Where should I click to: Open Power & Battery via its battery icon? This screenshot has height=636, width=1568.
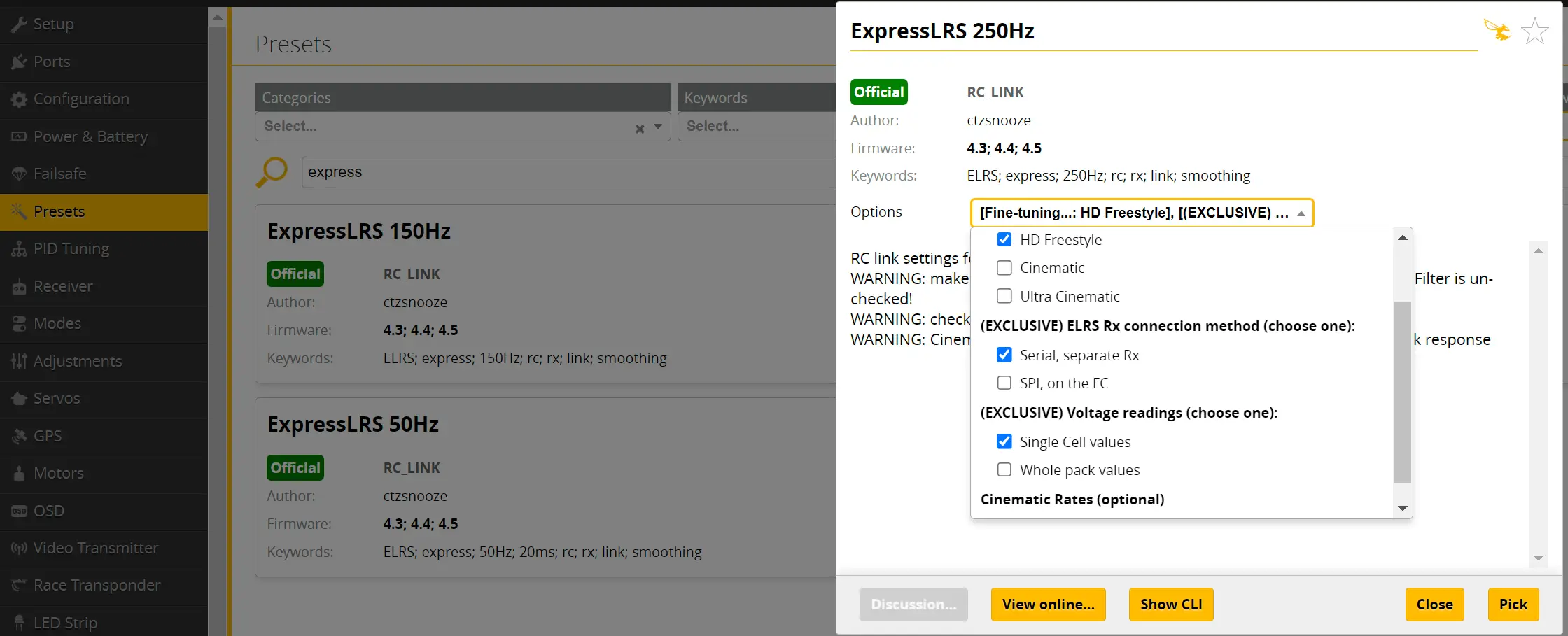coord(19,136)
